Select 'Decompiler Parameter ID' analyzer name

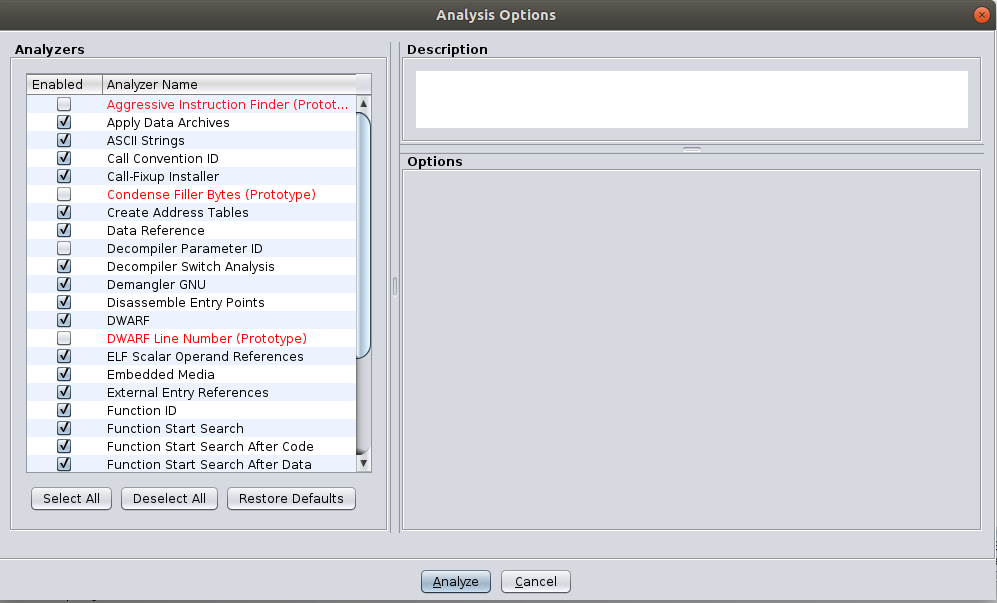point(184,249)
